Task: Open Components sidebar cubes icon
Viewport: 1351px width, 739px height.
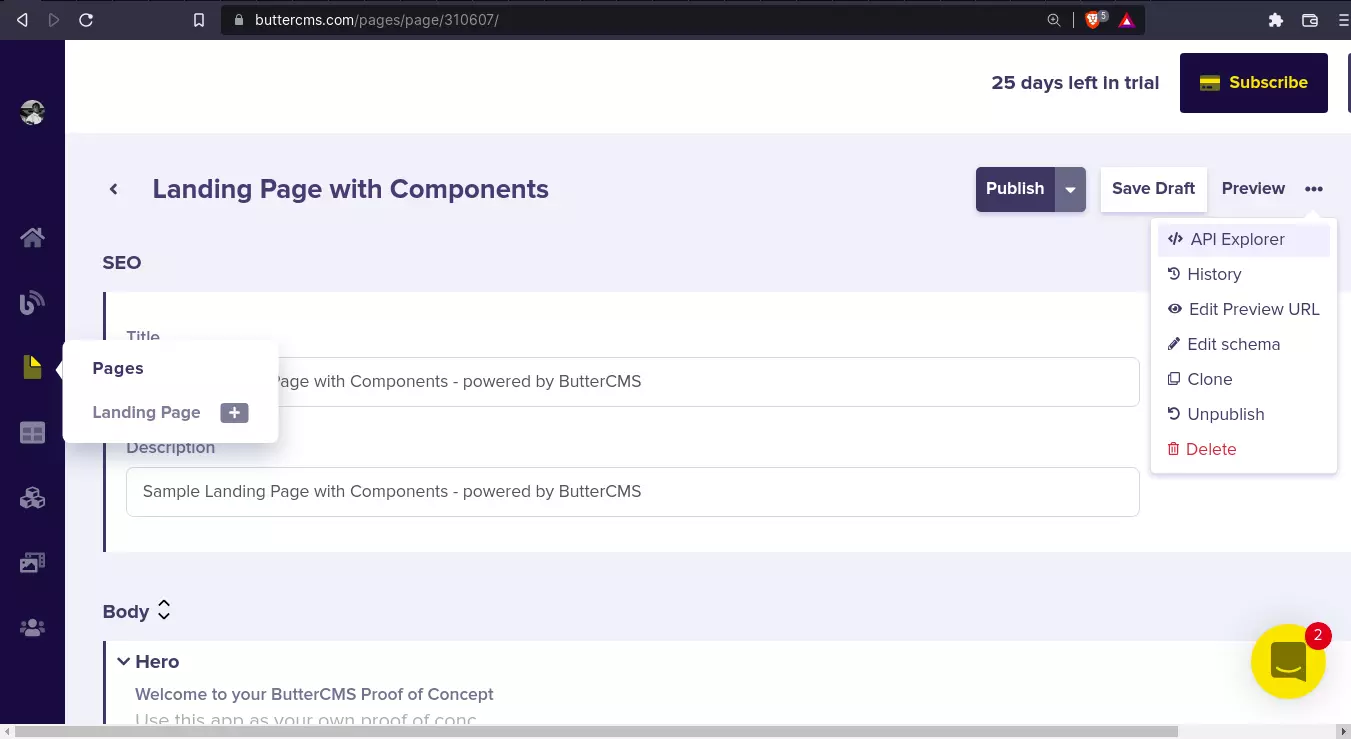Action: click(x=32, y=498)
